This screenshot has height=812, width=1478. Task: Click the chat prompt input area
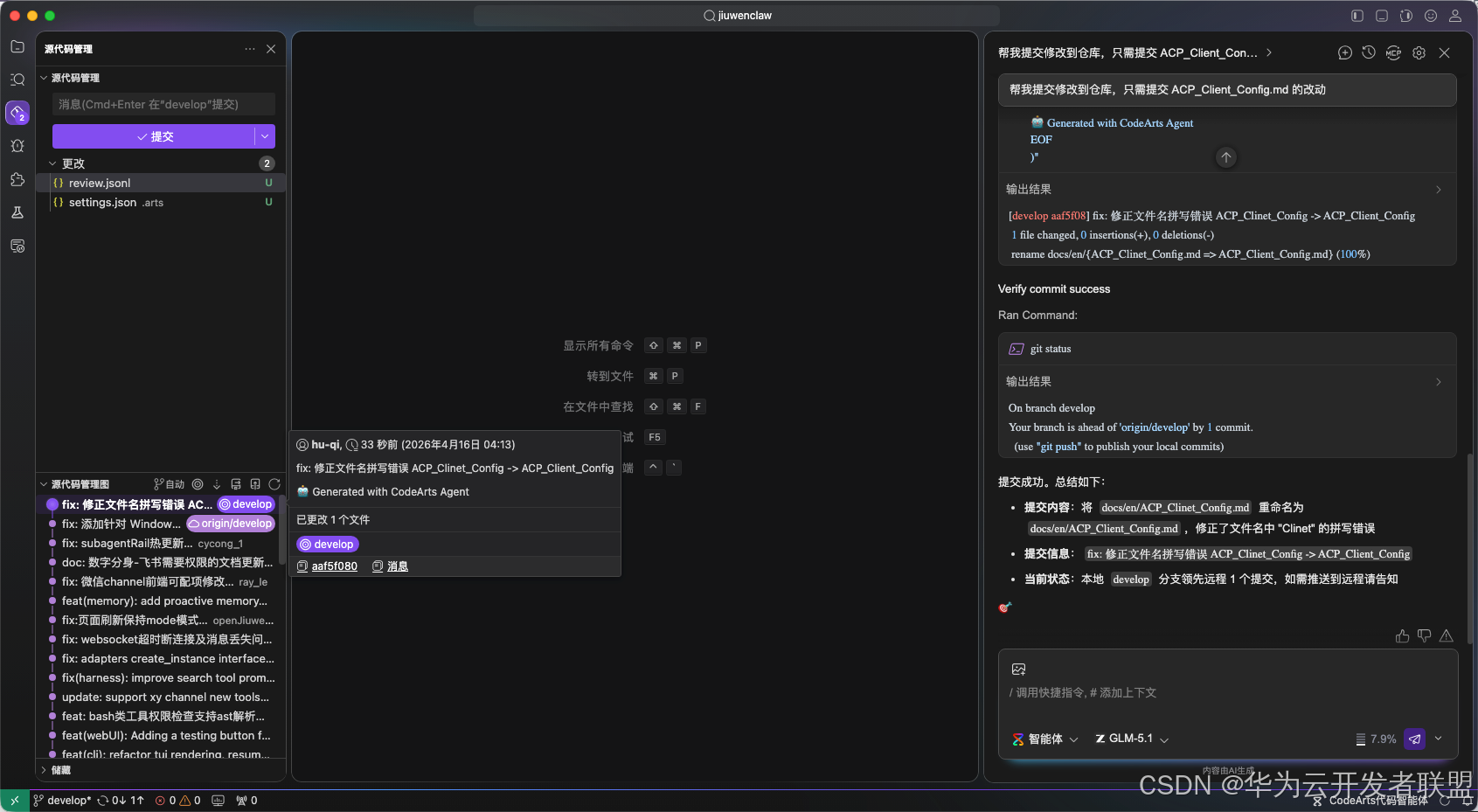click(x=1228, y=693)
